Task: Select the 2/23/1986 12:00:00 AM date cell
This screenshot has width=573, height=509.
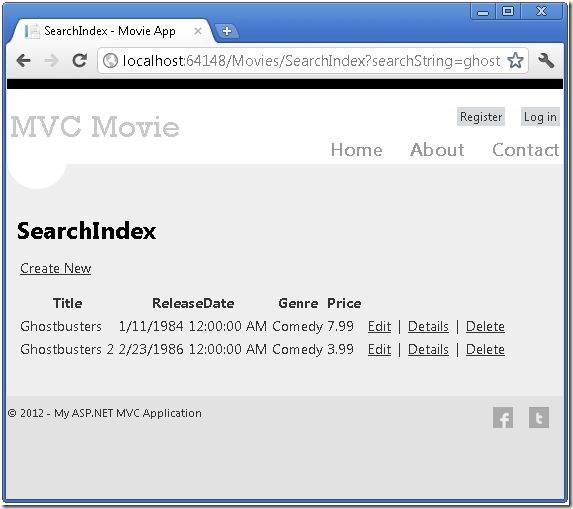Action: 193,349
